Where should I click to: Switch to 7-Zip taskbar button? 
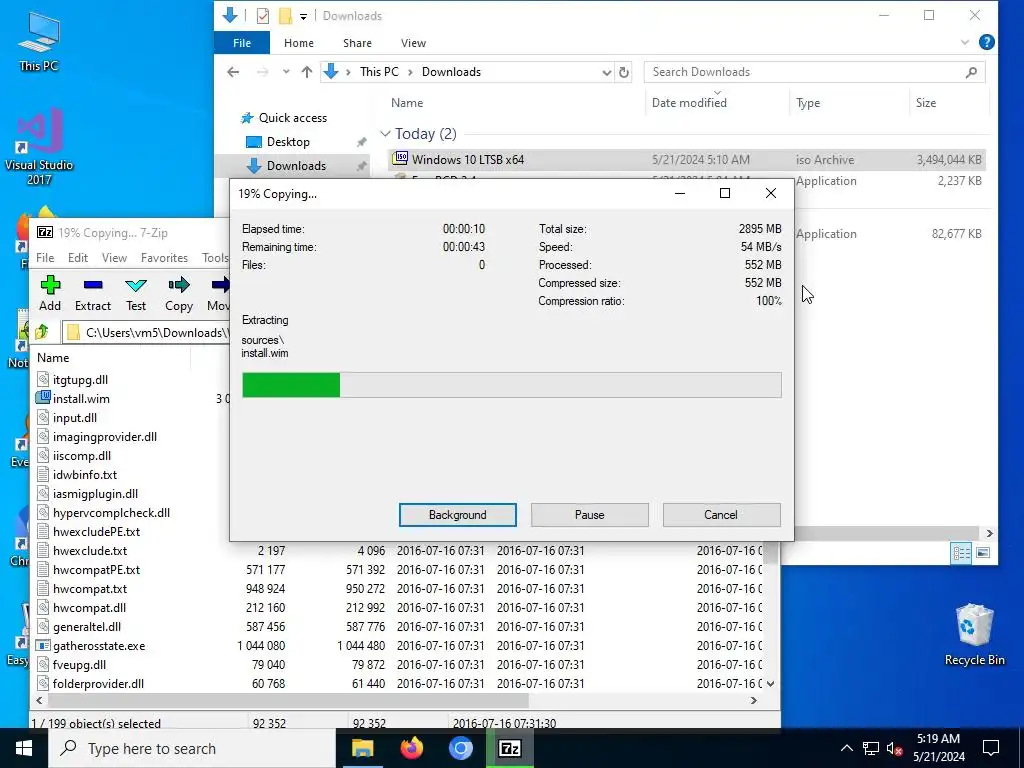tap(509, 748)
